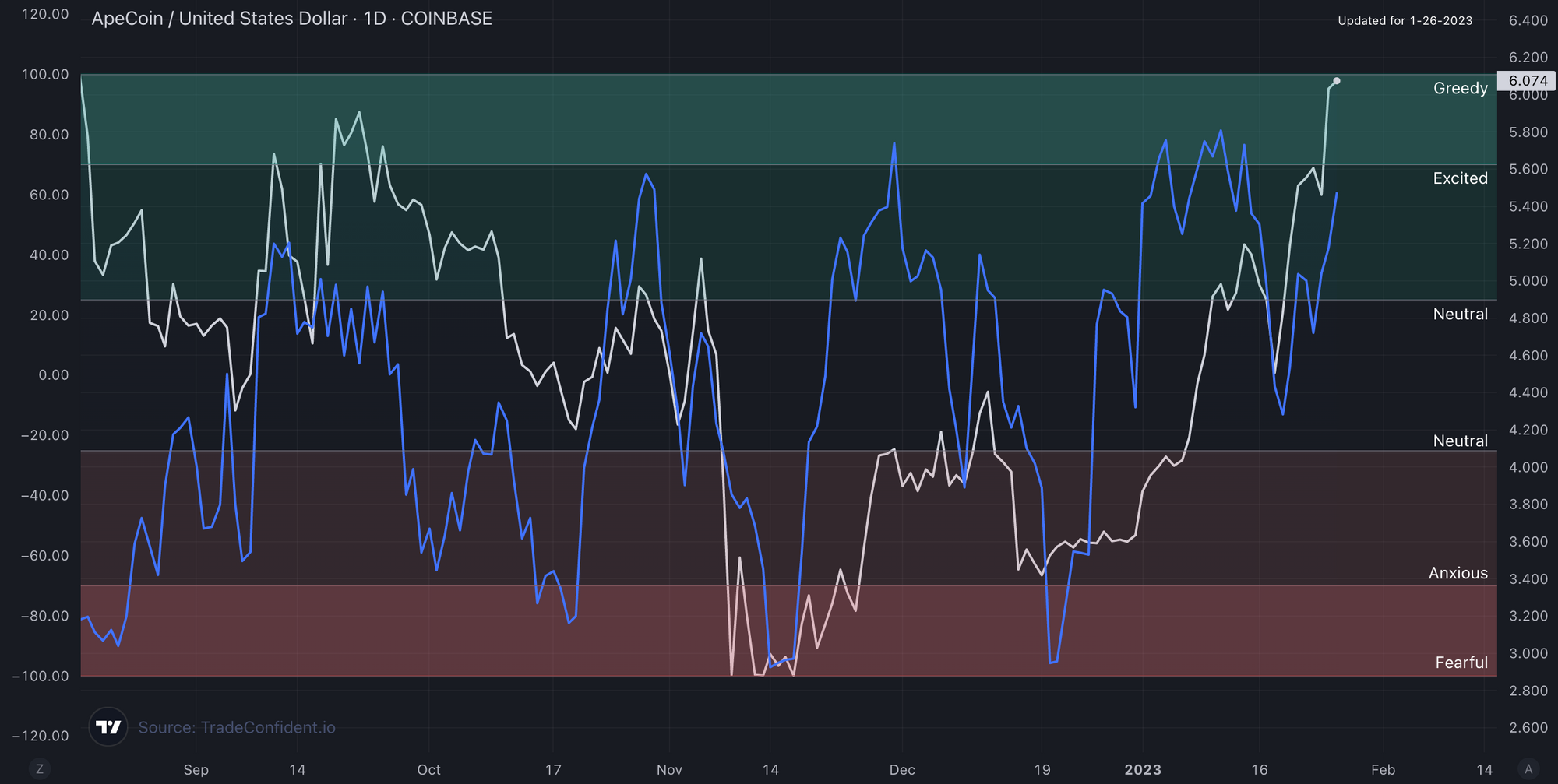The height and width of the screenshot is (784, 1558).
Task: Click the TradingView logo icon
Action: (x=108, y=727)
